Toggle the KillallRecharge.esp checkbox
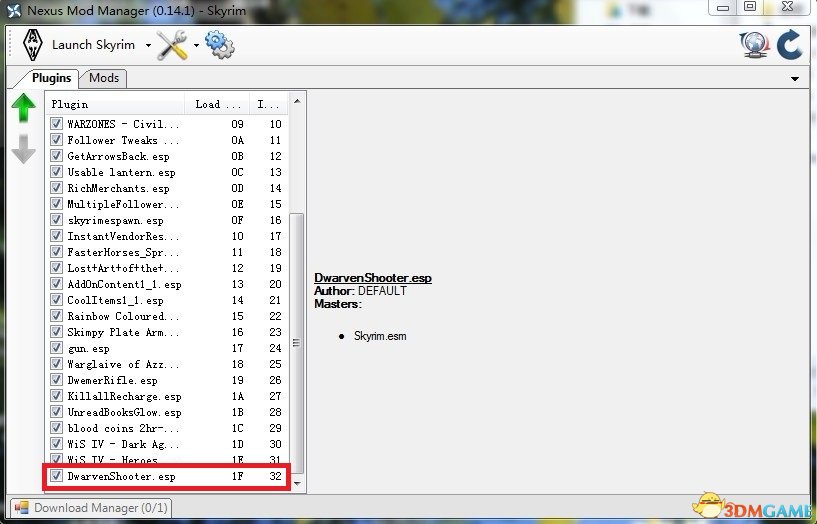 pyautogui.click(x=56, y=396)
